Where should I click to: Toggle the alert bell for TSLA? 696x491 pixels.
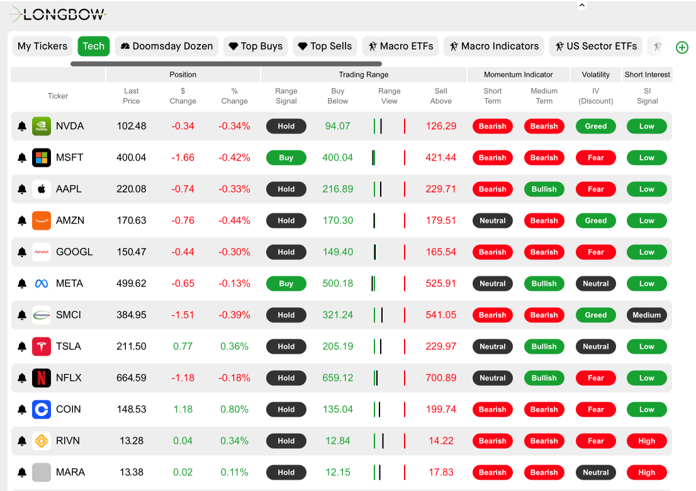[22, 347]
